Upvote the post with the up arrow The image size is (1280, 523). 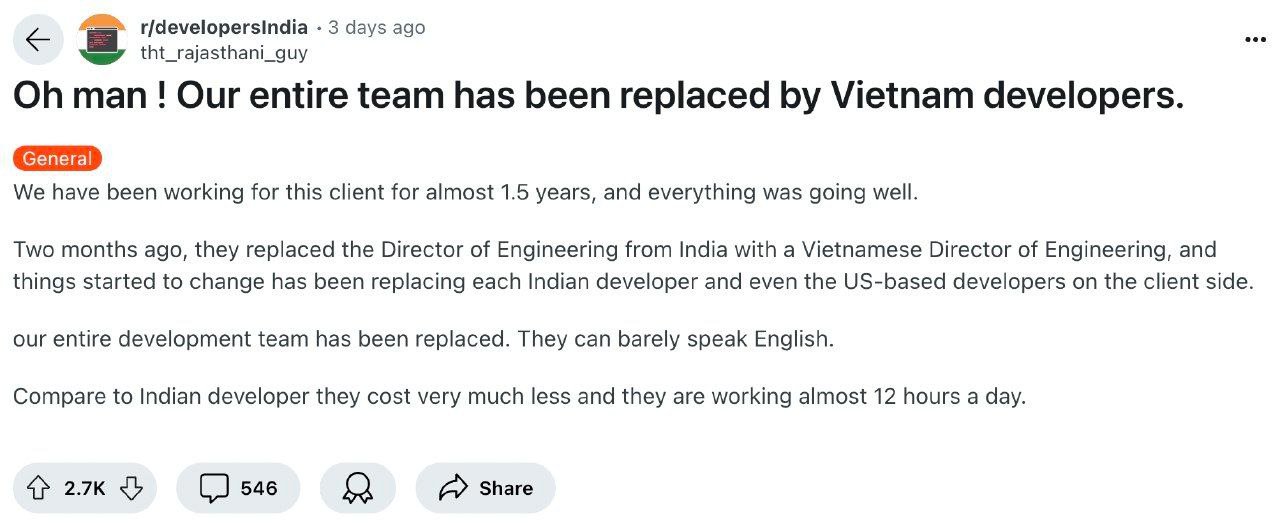coord(38,488)
